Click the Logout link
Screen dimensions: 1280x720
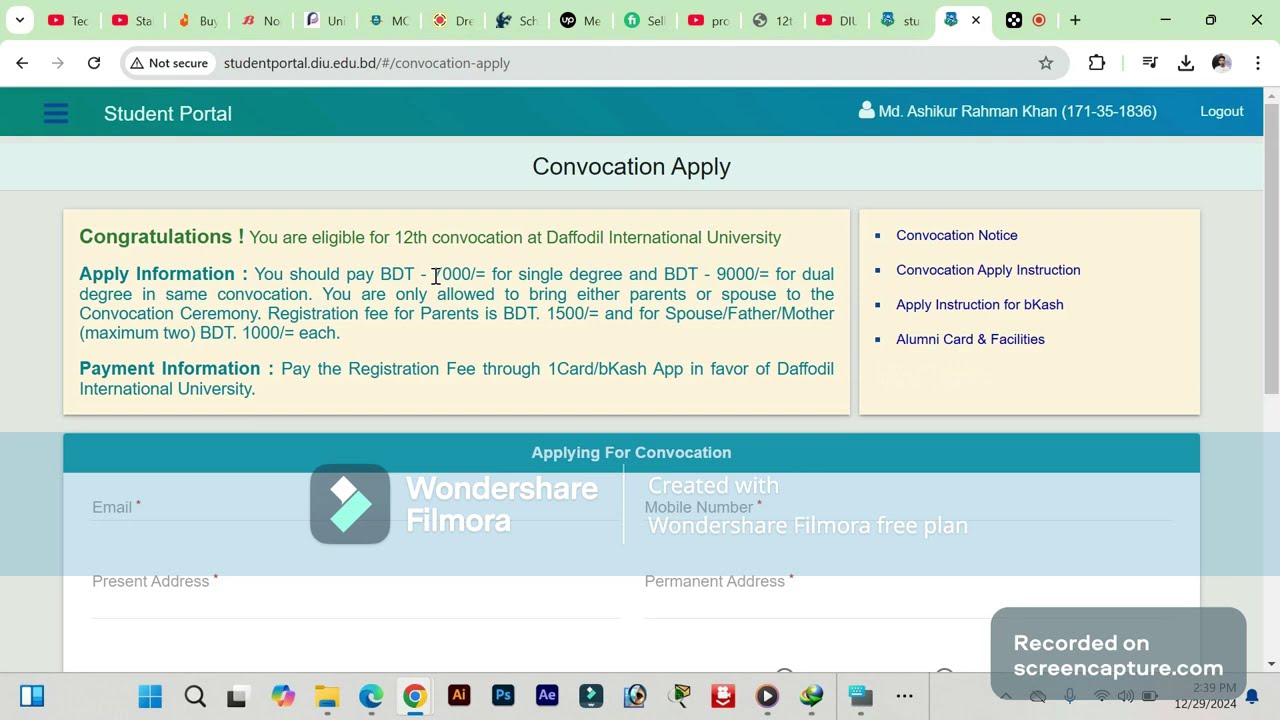pos(1221,111)
